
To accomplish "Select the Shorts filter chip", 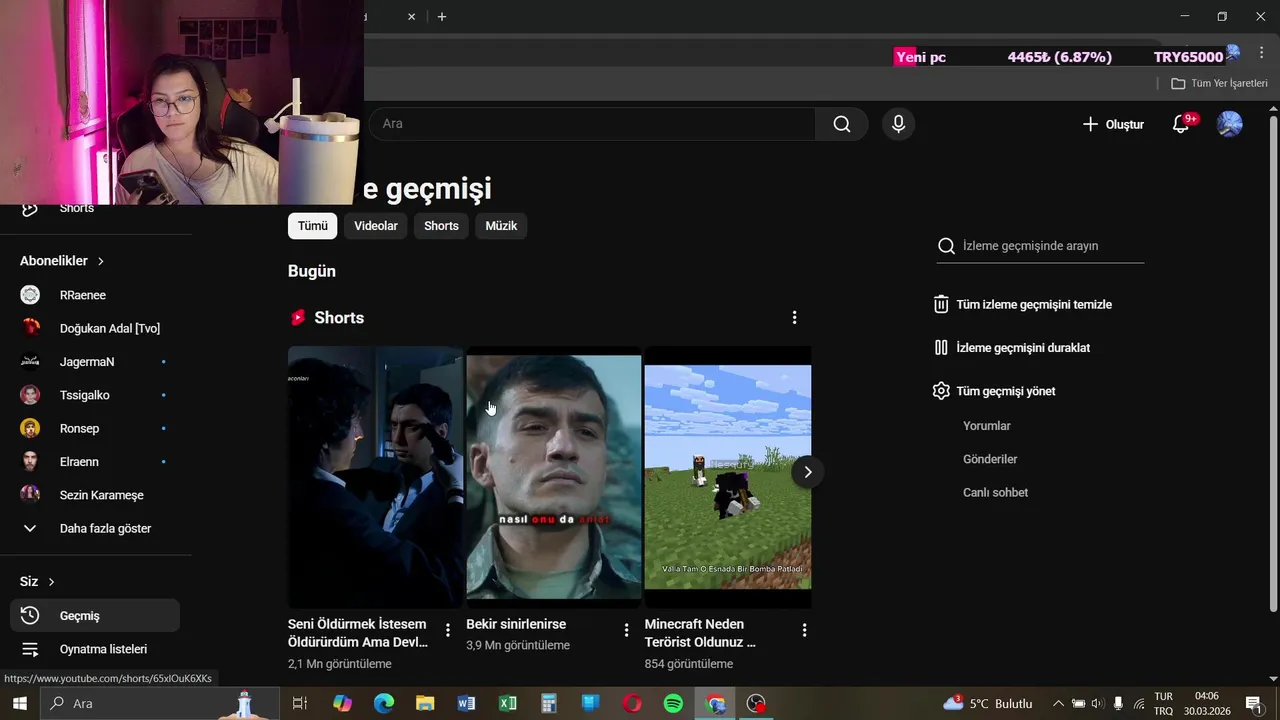I will point(441,226).
